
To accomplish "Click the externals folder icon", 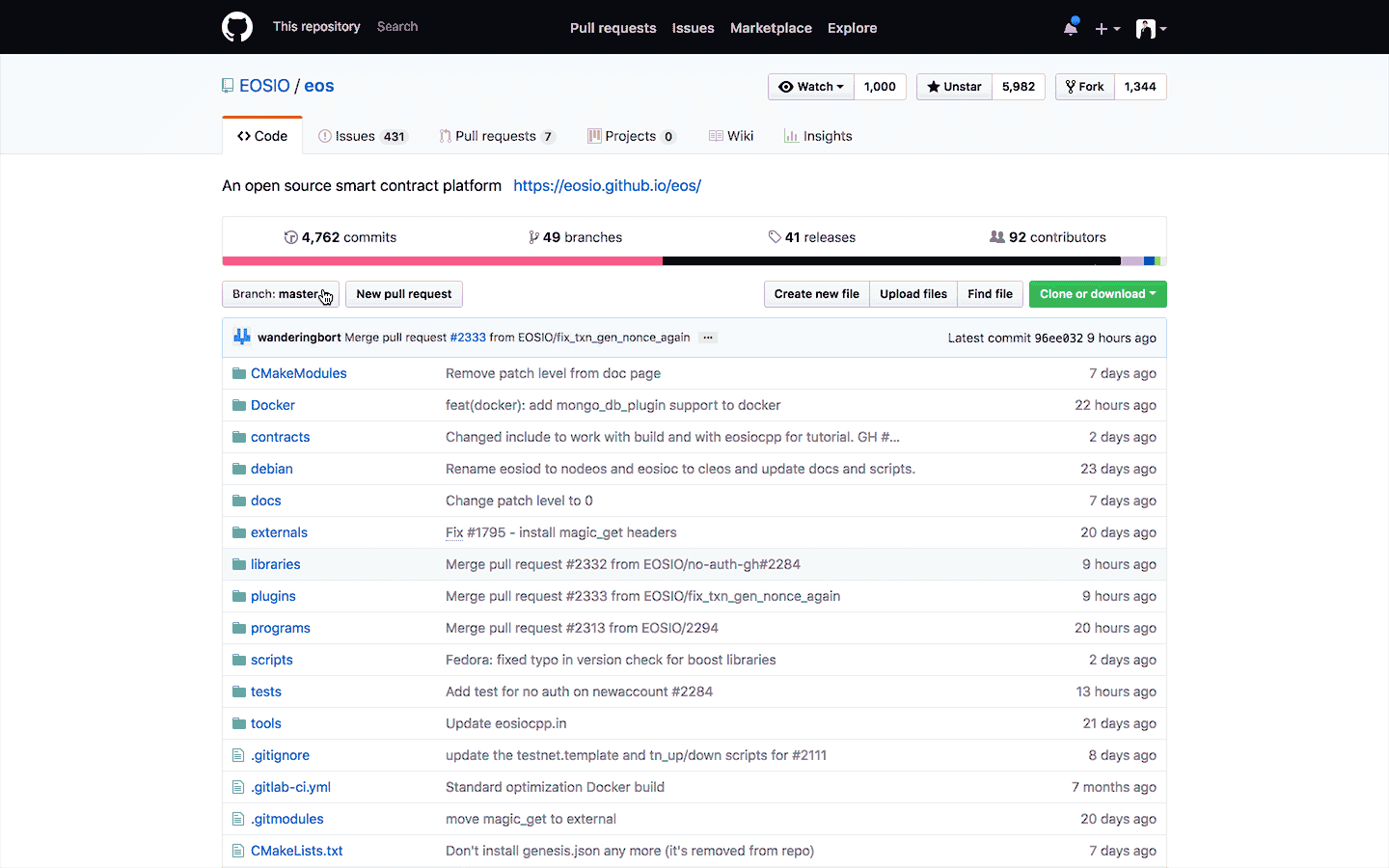I will point(239,532).
